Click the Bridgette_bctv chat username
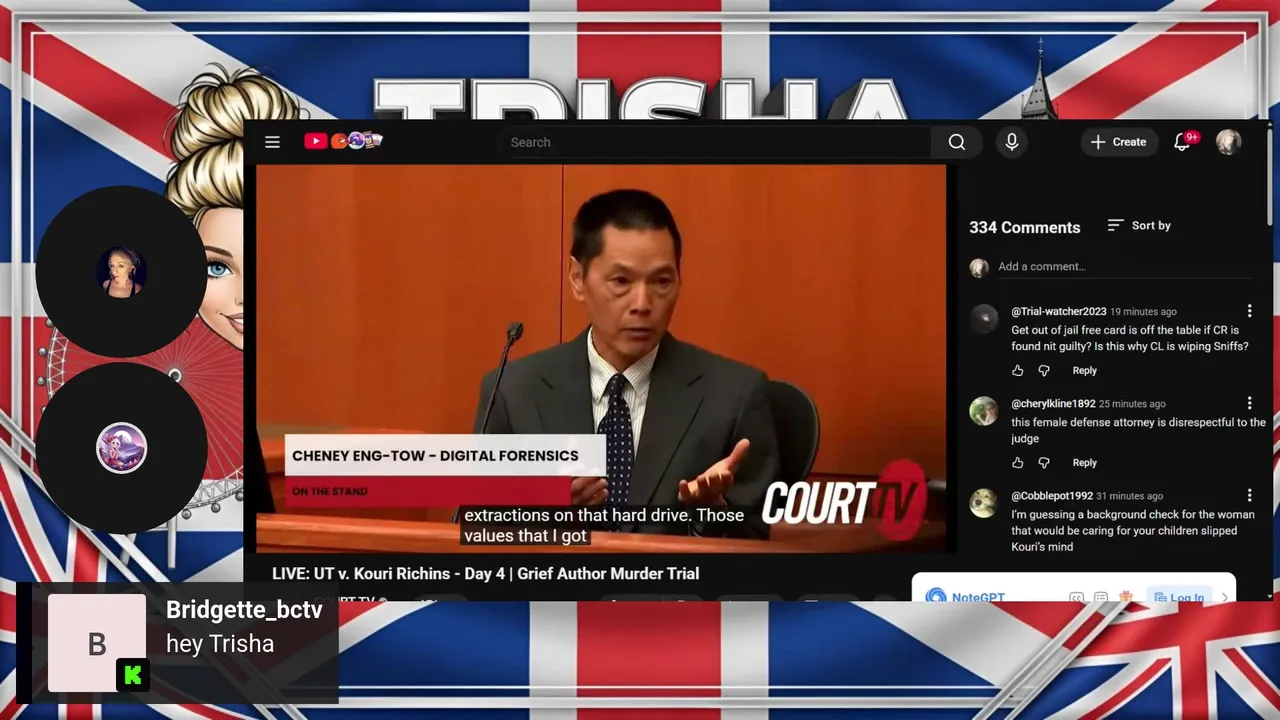Image resolution: width=1280 pixels, height=720 pixels. (x=244, y=610)
